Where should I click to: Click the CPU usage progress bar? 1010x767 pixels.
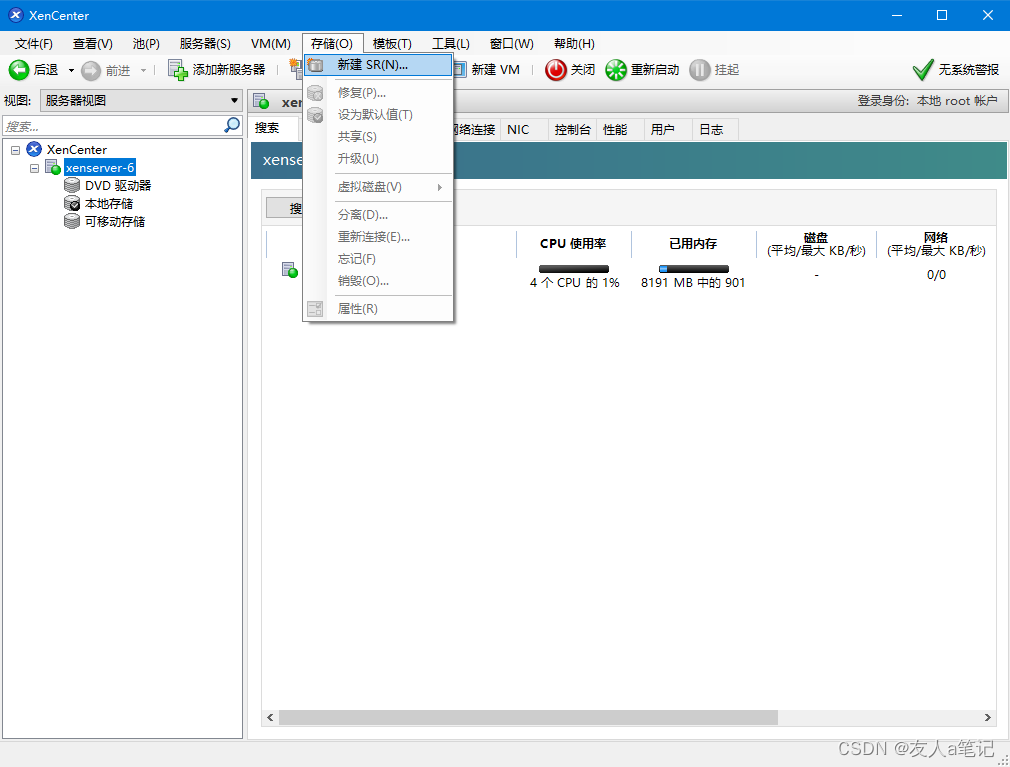(x=573, y=269)
